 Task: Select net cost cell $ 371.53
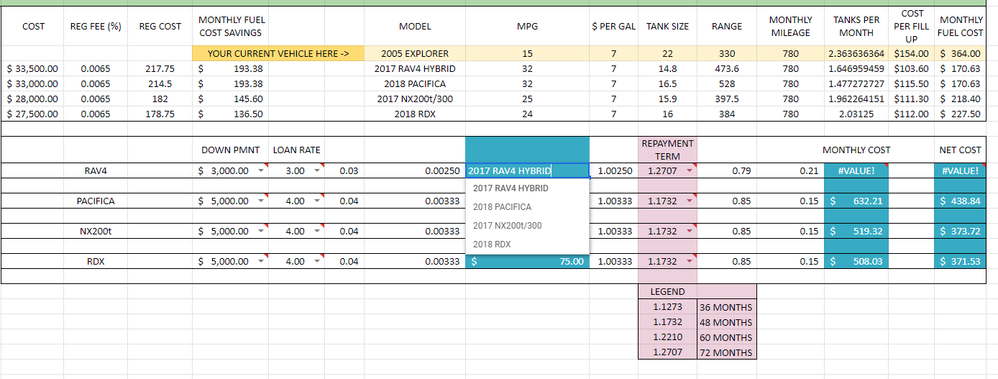(960, 261)
